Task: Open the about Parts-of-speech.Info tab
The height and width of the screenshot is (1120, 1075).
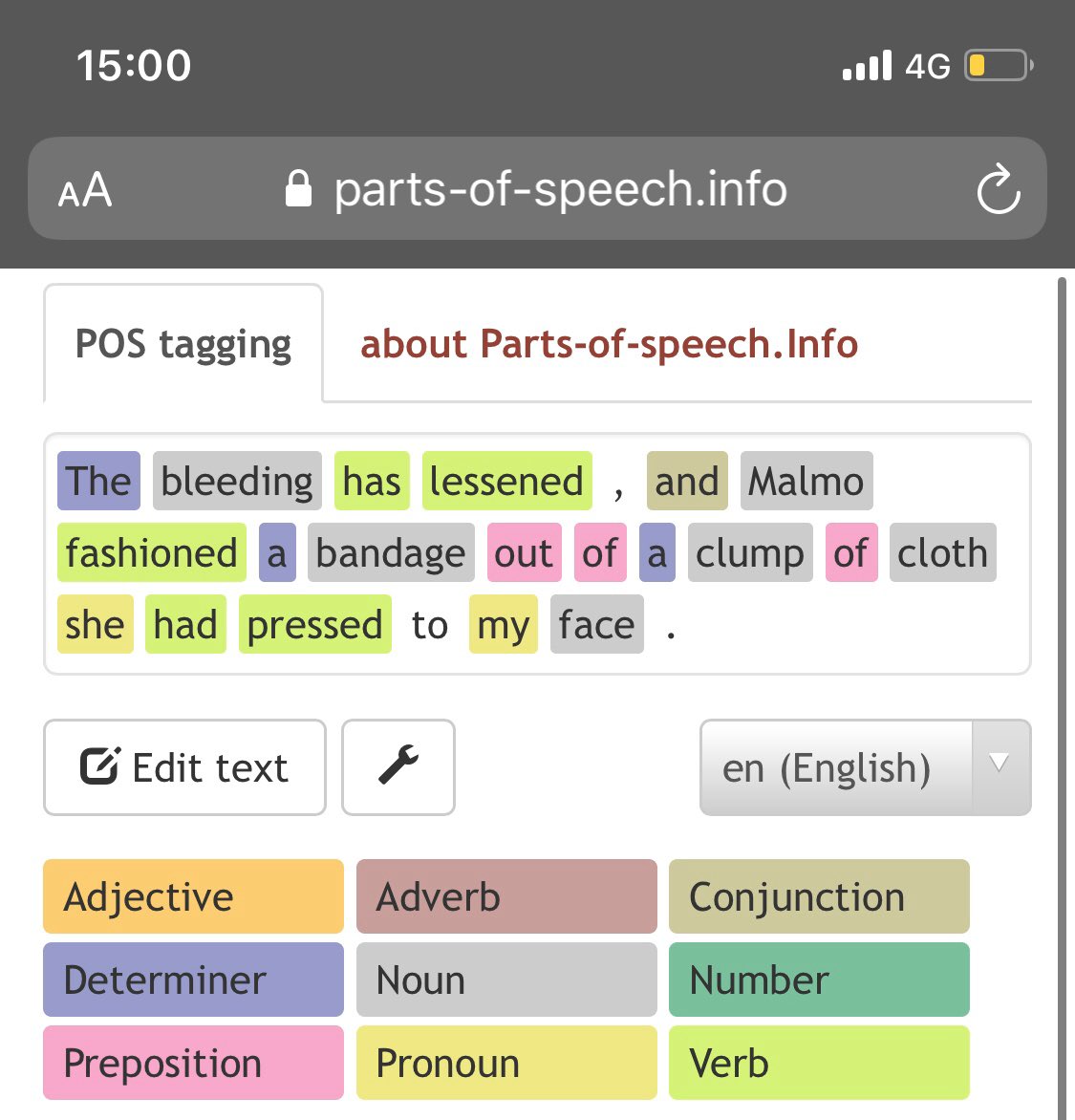Action: (609, 344)
